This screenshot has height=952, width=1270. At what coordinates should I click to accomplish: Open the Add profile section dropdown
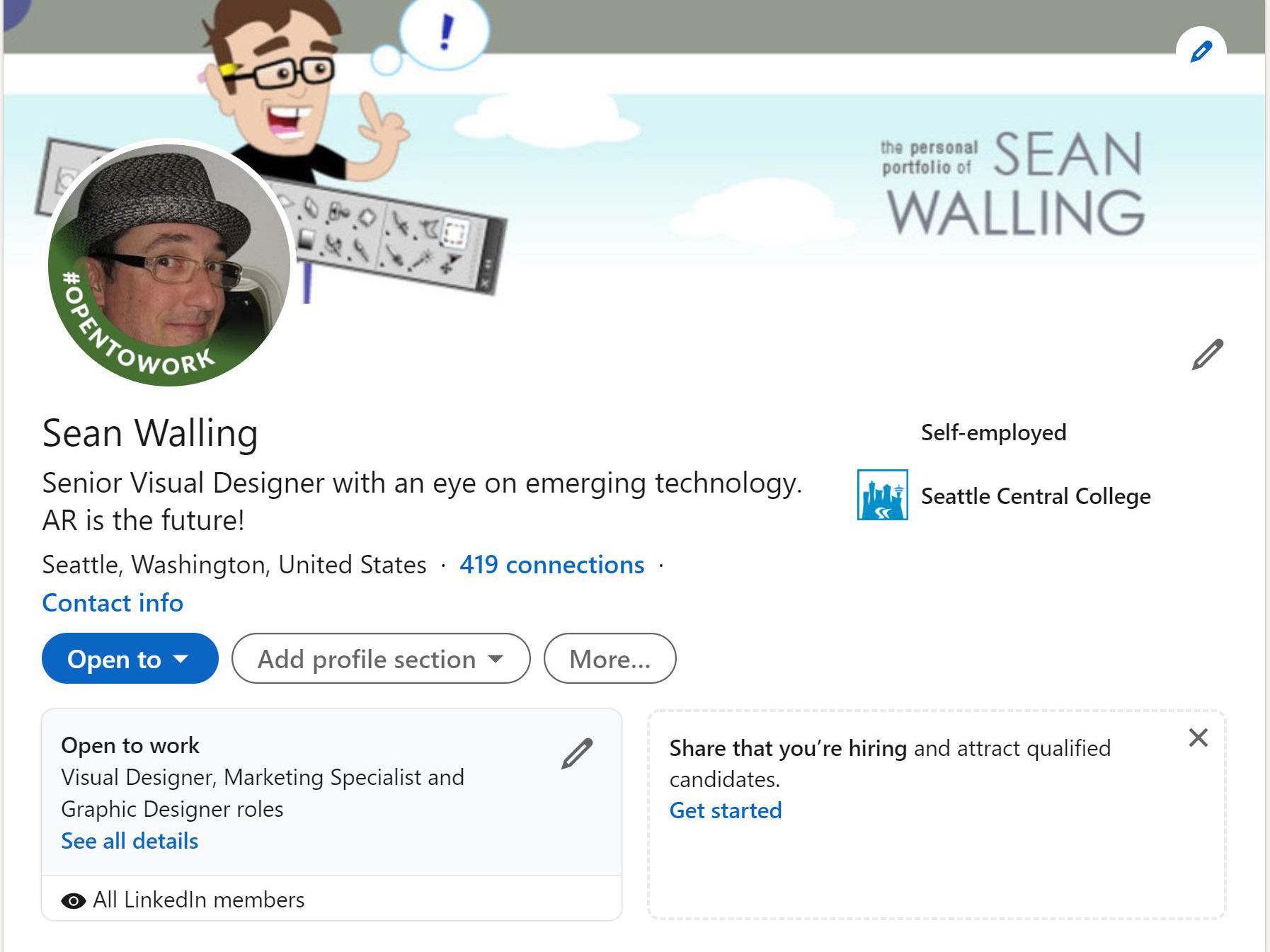pyautogui.click(x=380, y=659)
